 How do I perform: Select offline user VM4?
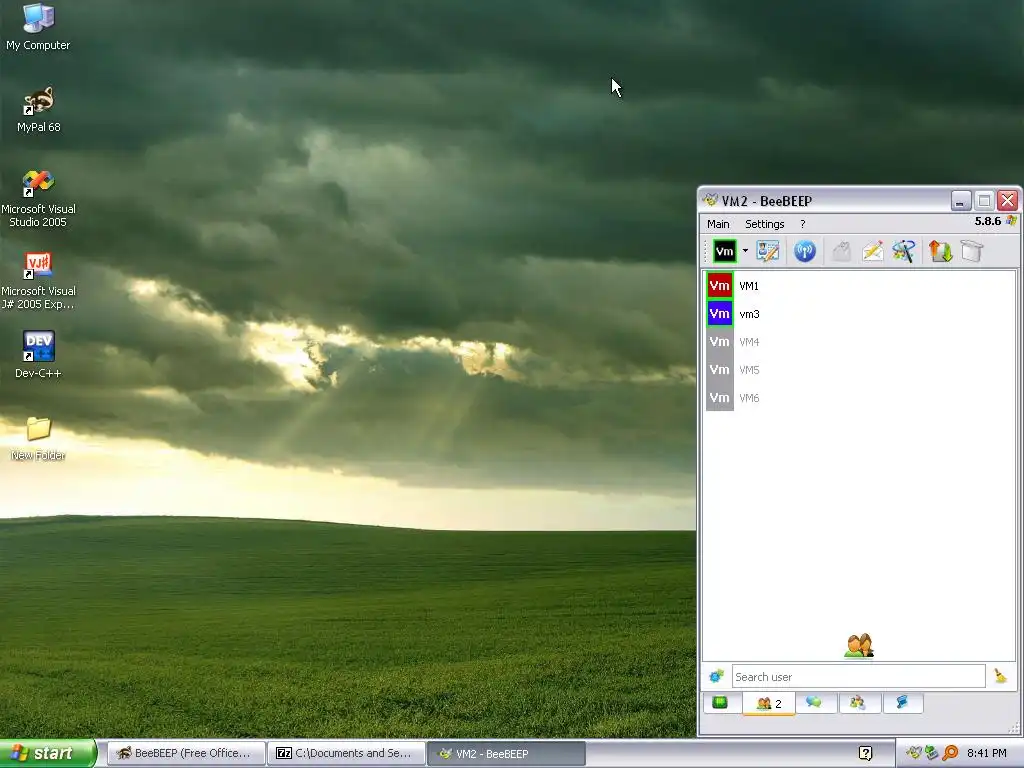(x=860, y=342)
